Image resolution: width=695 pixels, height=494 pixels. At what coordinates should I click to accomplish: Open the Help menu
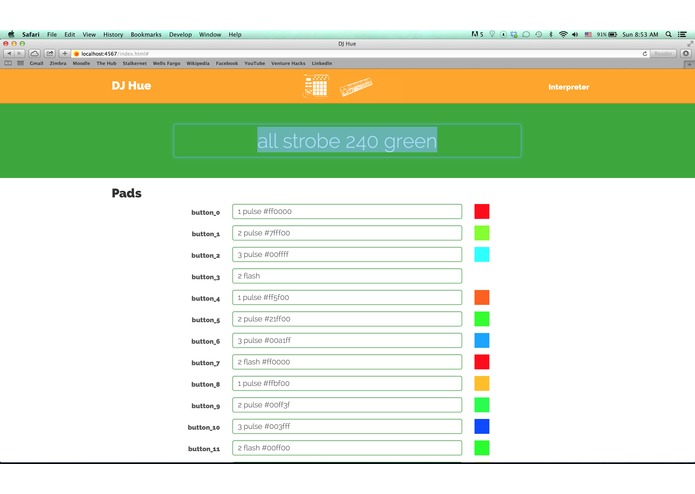click(x=235, y=35)
